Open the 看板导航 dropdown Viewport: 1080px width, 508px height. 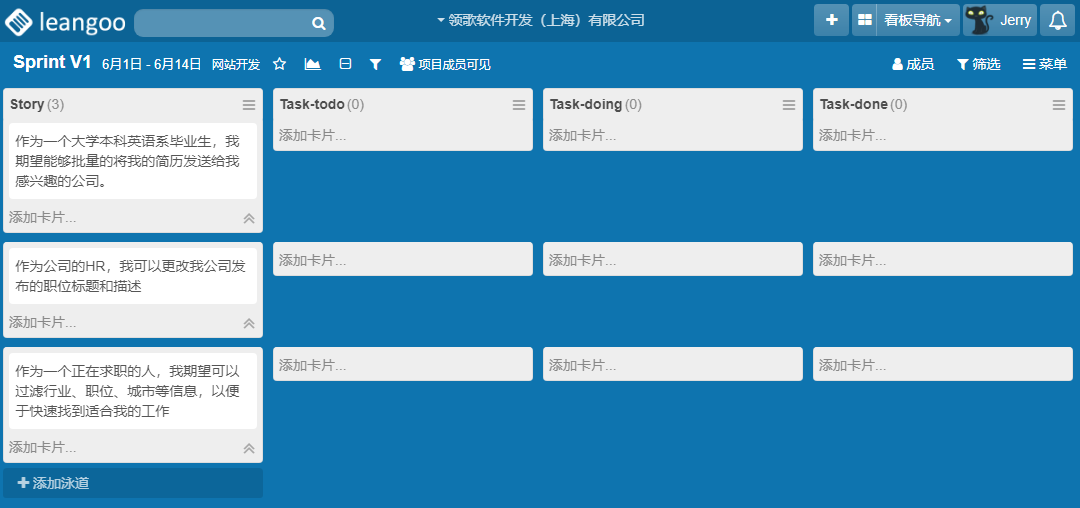pyautogui.click(x=917, y=20)
